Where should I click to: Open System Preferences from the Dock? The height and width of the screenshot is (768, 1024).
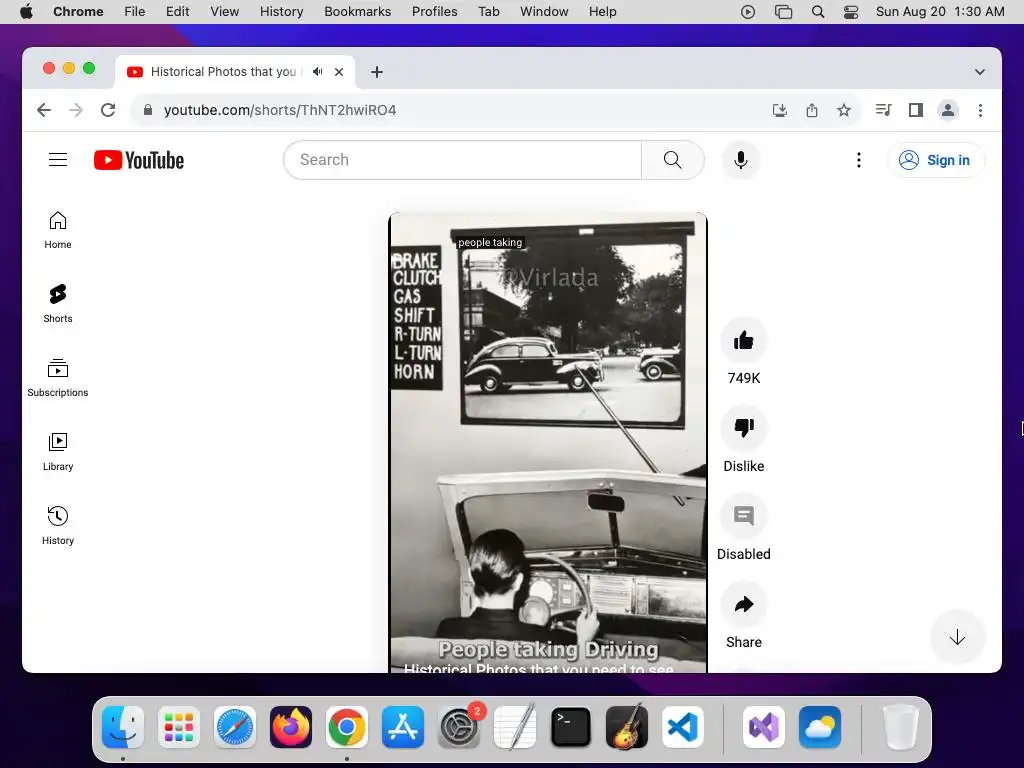[x=459, y=727]
